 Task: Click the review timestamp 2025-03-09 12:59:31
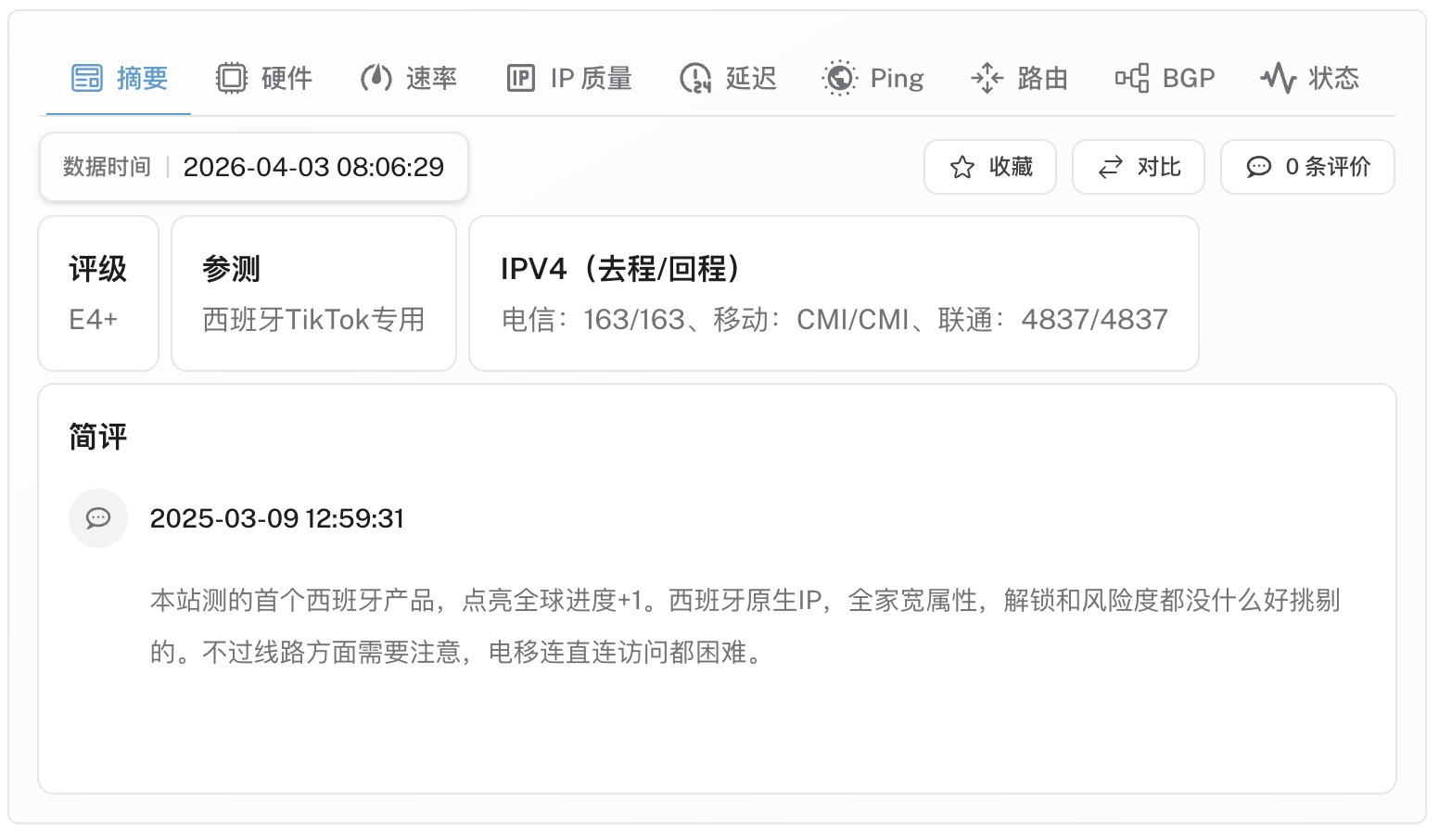(x=277, y=518)
